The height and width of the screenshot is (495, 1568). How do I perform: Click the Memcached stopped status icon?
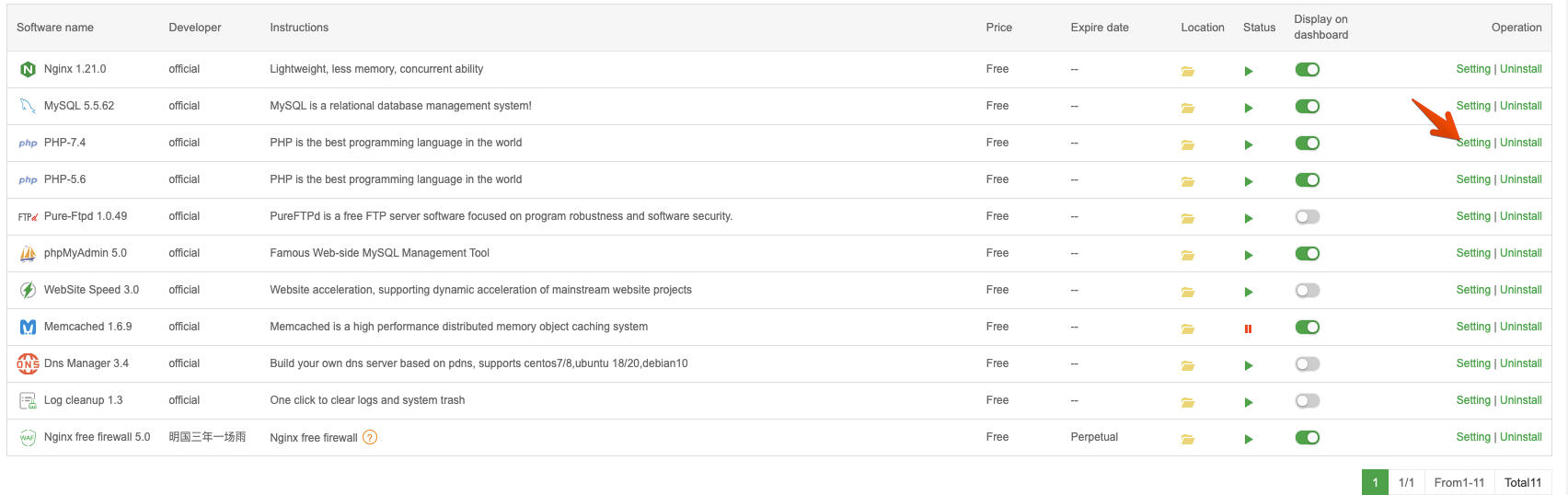coord(1249,328)
